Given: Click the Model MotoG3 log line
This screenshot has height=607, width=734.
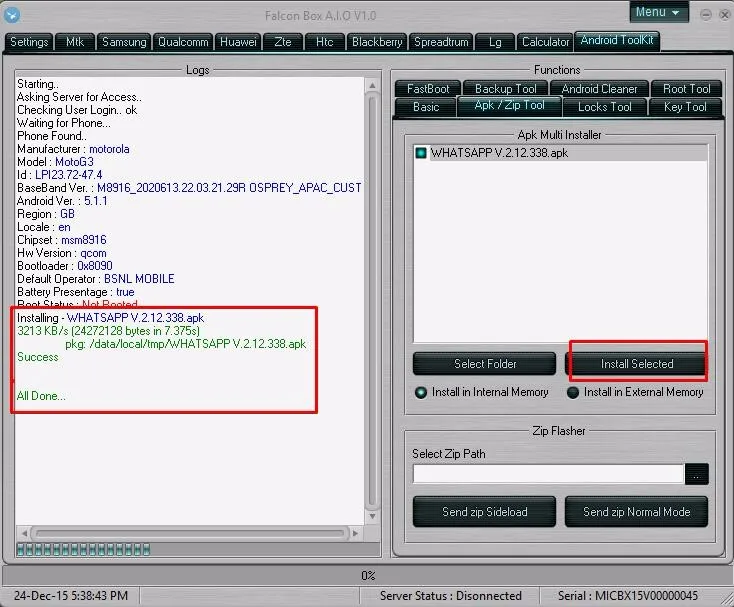Looking at the screenshot, I should (55, 162).
